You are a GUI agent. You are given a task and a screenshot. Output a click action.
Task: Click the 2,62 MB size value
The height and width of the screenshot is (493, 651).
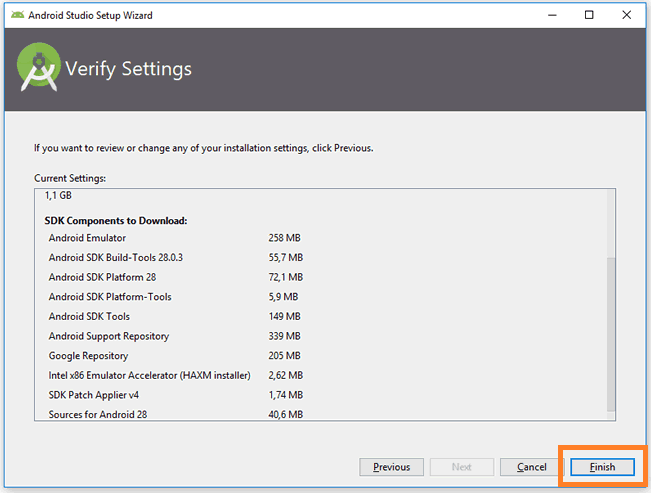[x=286, y=375]
